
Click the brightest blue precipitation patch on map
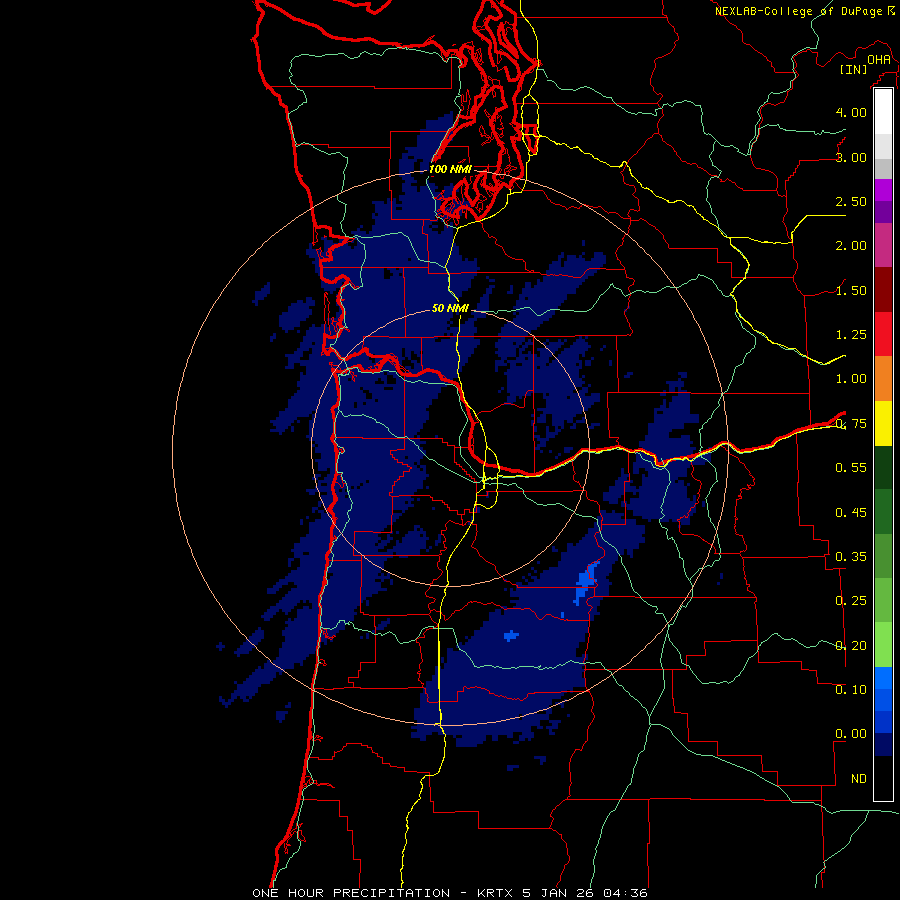click(x=587, y=581)
